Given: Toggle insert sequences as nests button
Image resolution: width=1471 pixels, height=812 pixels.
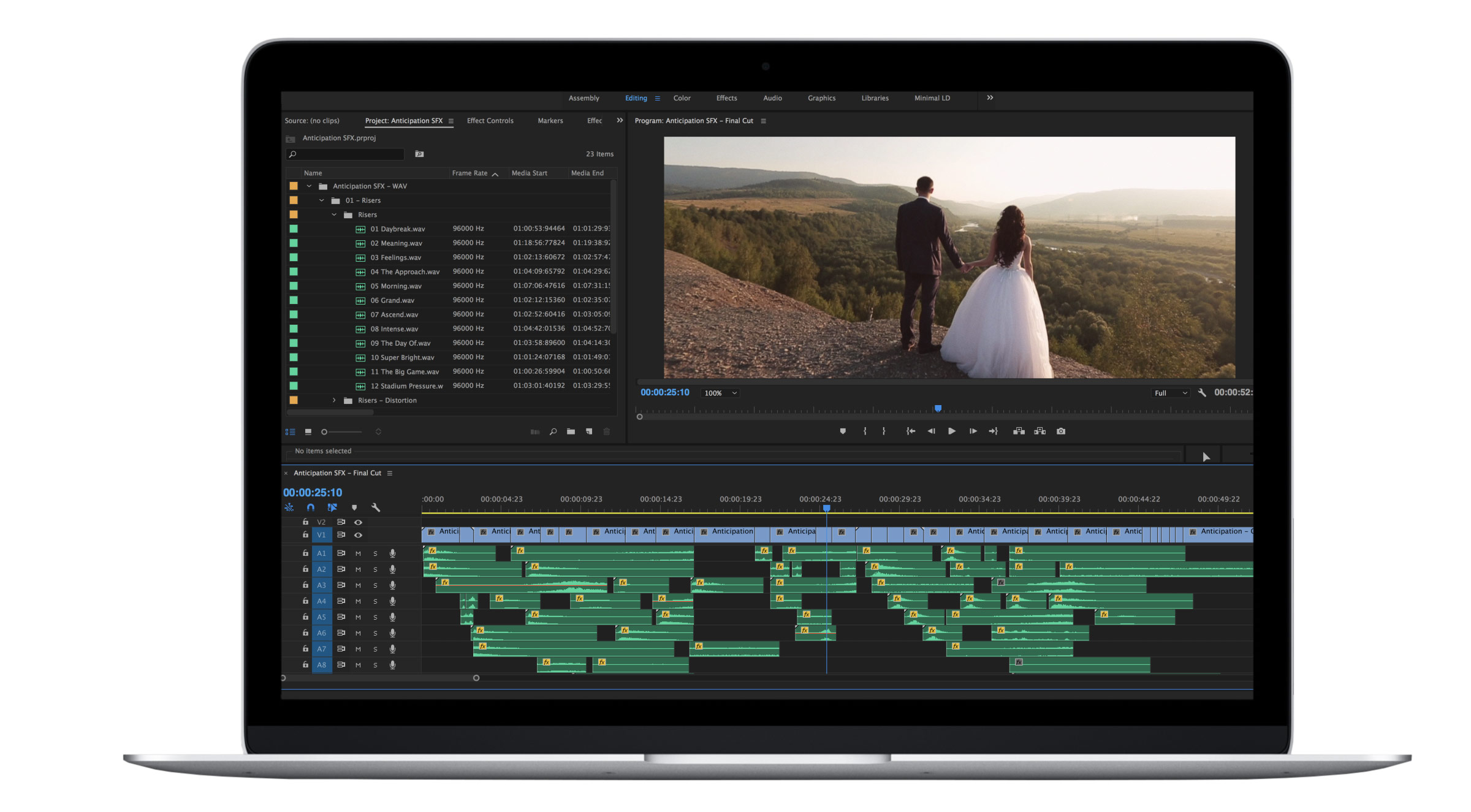Looking at the screenshot, I should 289,507.
